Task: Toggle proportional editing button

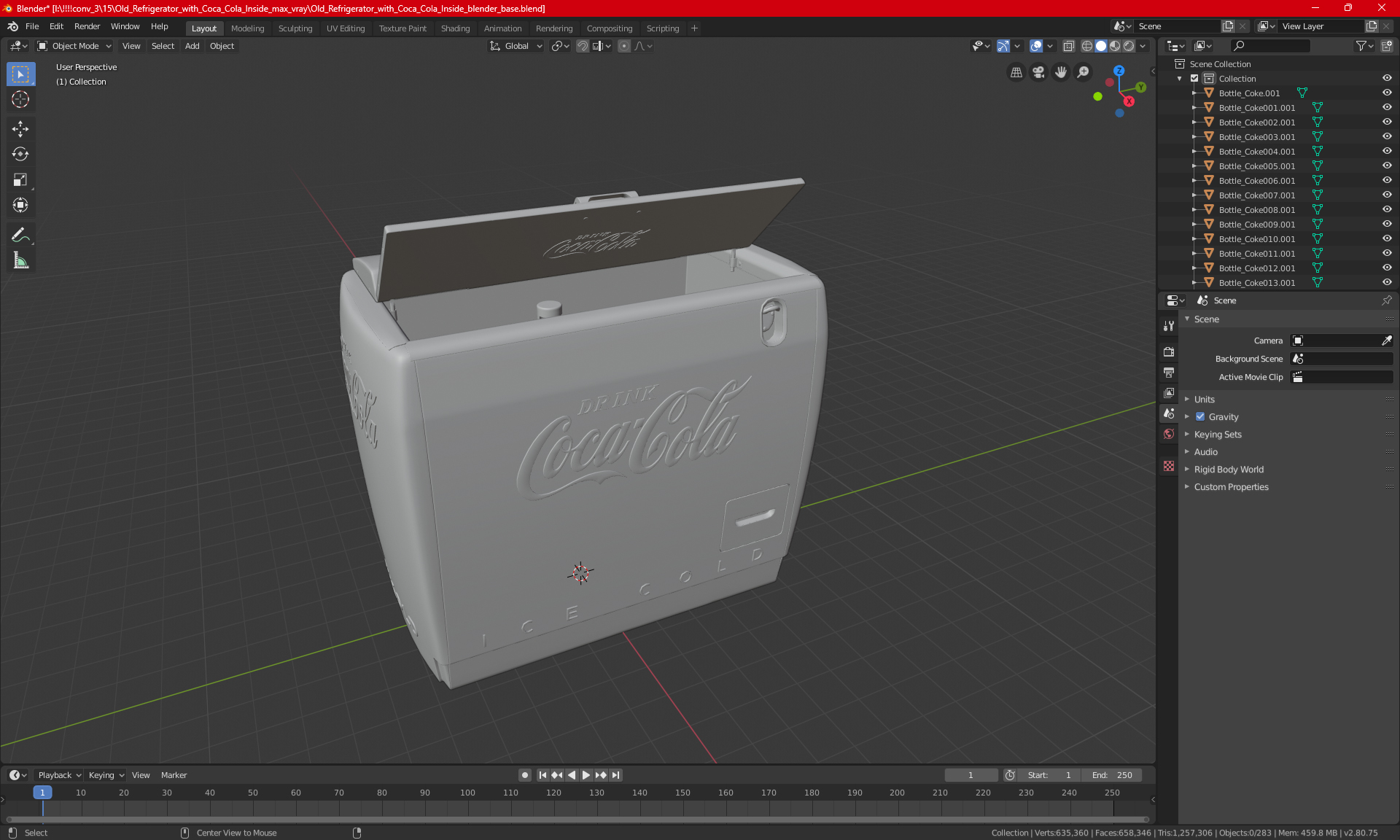Action: (x=624, y=46)
